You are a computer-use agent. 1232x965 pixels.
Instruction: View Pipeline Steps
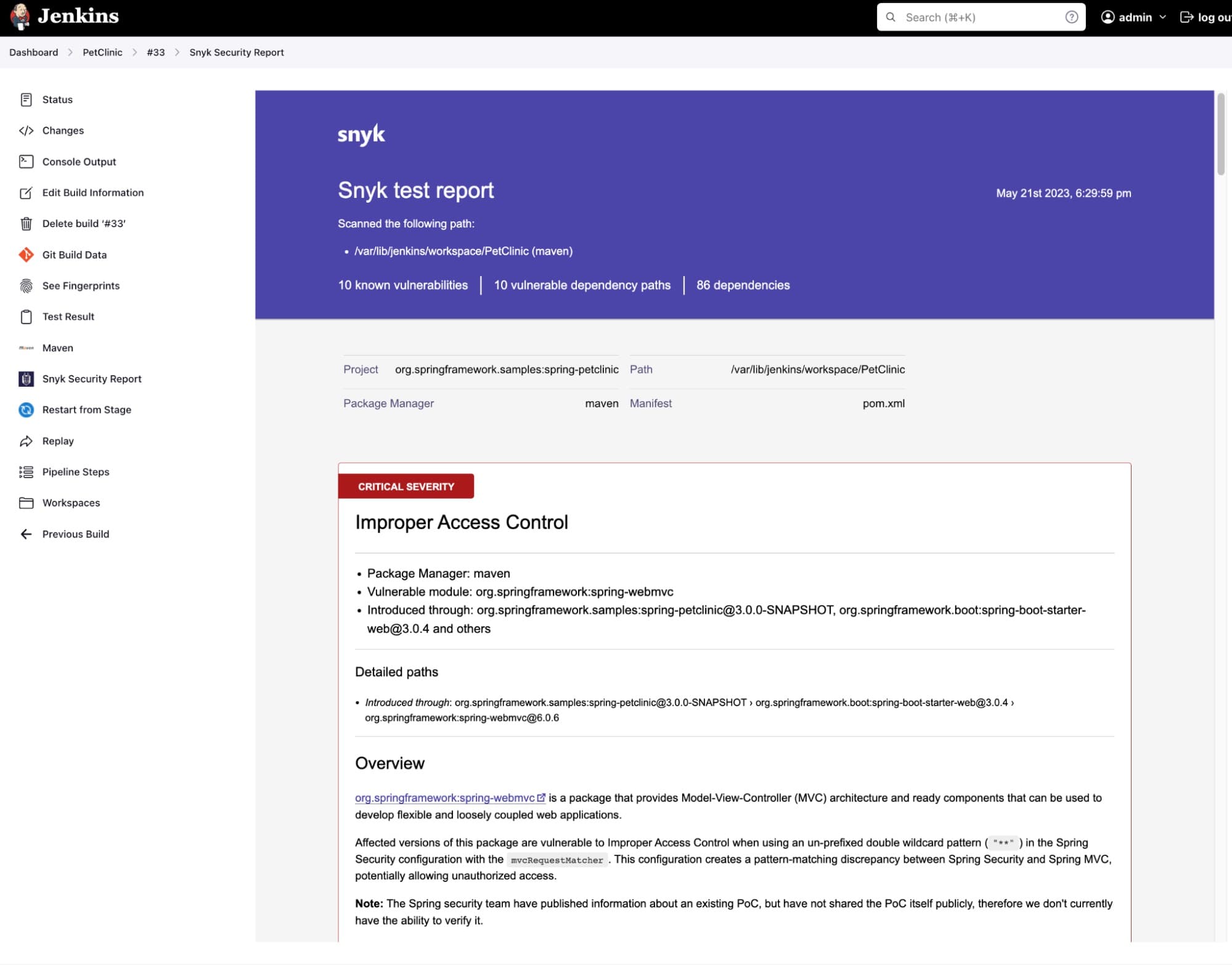(75, 471)
